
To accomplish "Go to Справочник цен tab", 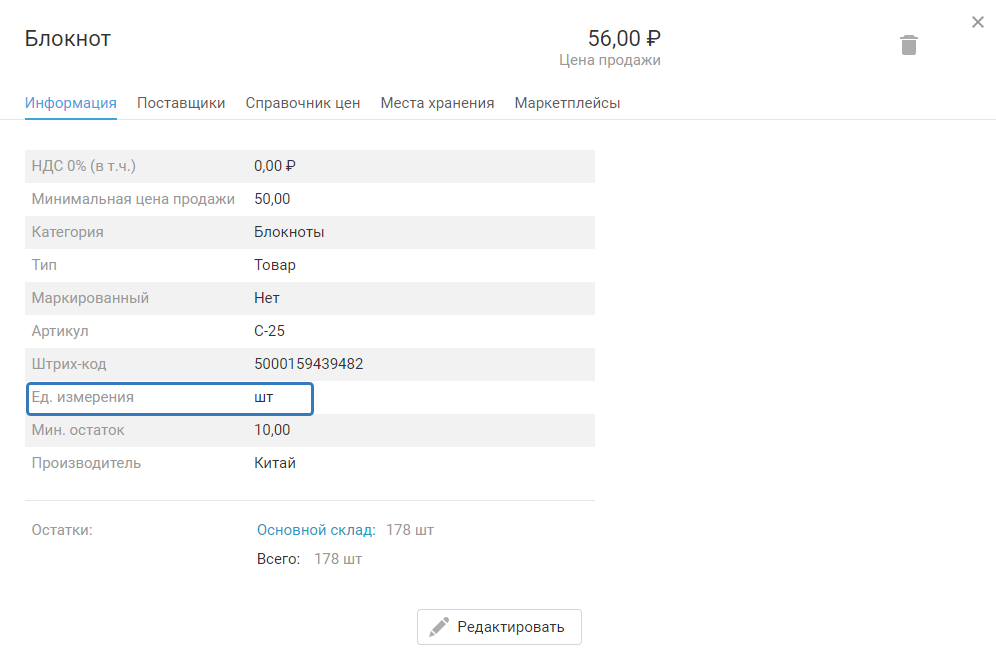I will tap(303, 103).
